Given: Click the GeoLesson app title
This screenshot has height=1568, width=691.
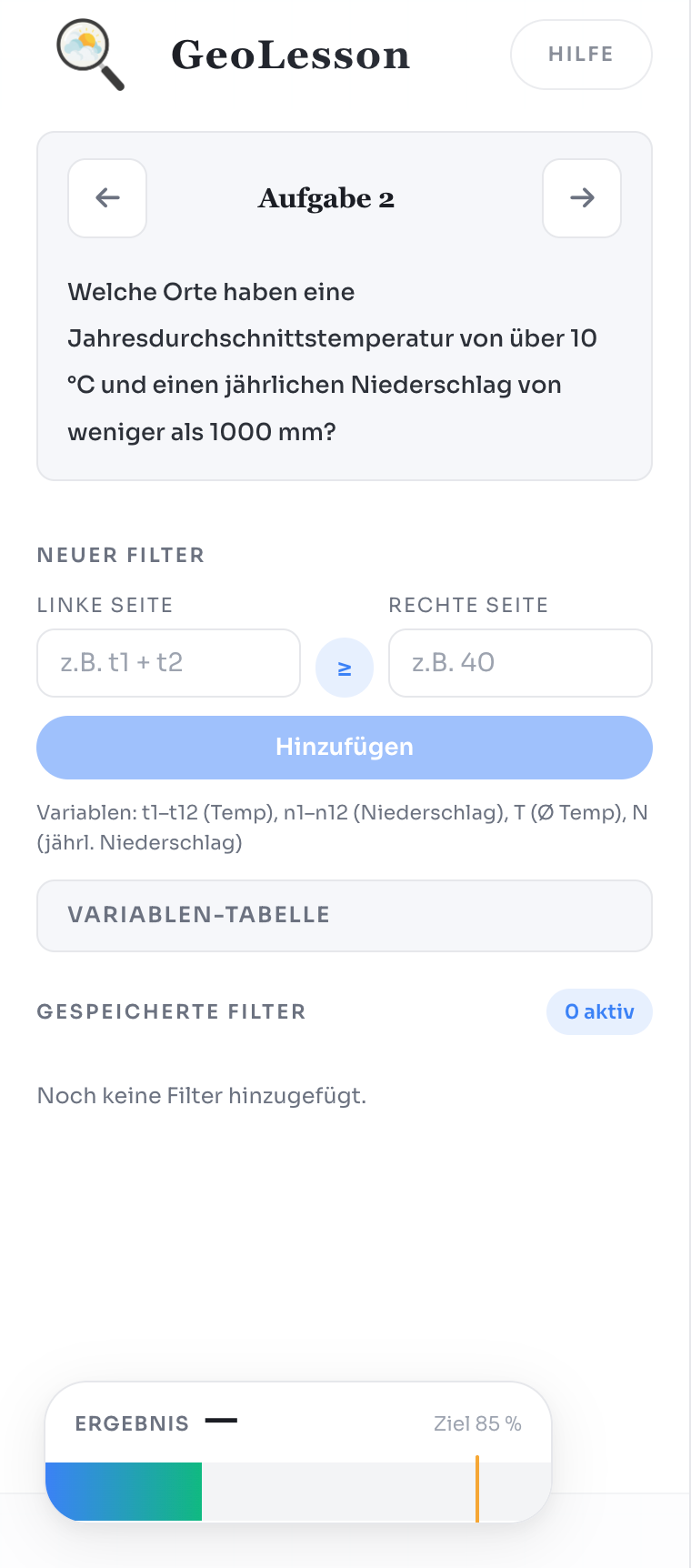Looking at the screenshot, I should click(x=290, y=55).
